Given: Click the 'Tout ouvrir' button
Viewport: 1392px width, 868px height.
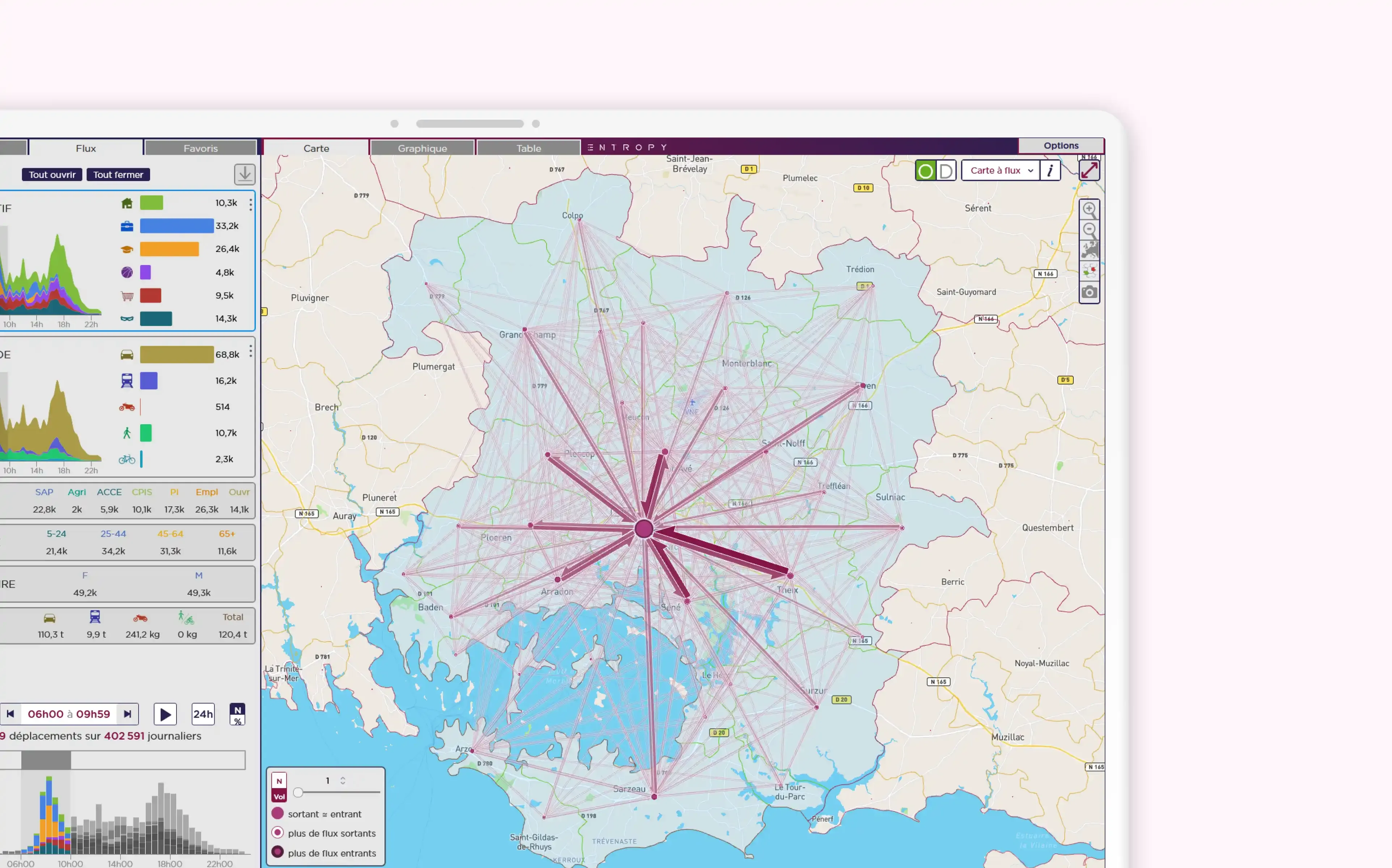Looking at the screenshot, I should (52, 175).
